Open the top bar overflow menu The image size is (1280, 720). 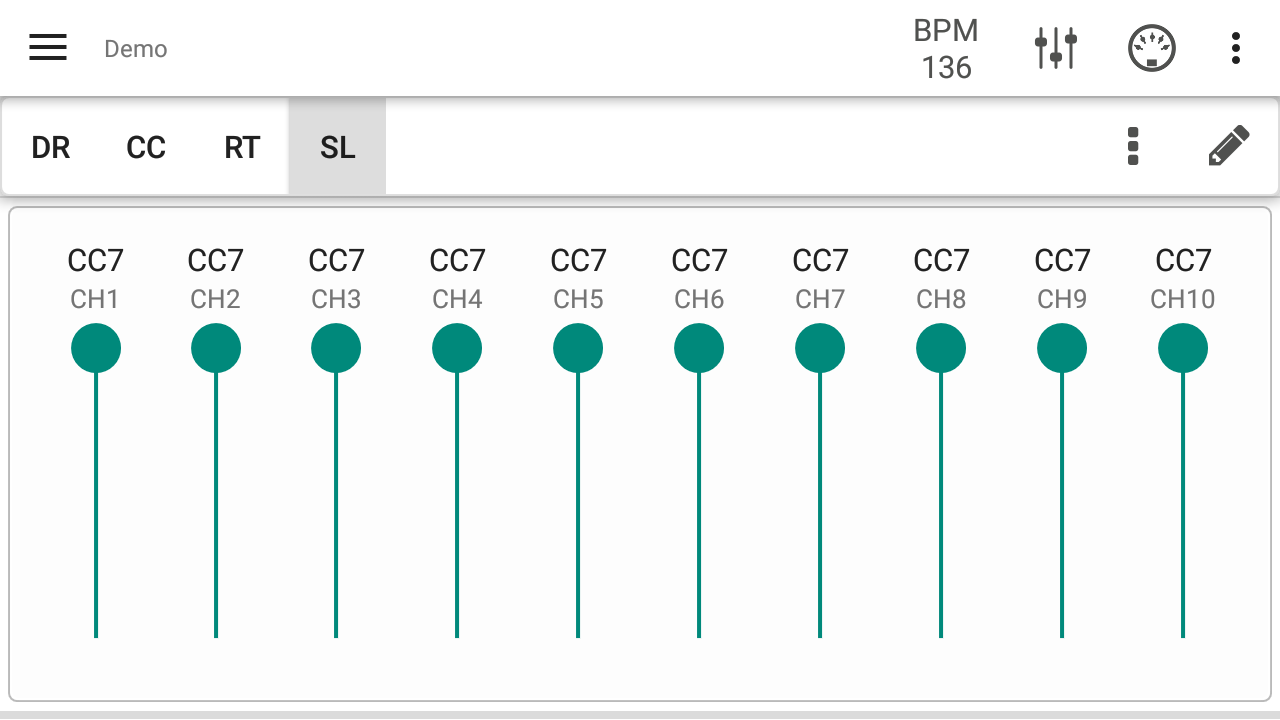[x=1236, y=48]
